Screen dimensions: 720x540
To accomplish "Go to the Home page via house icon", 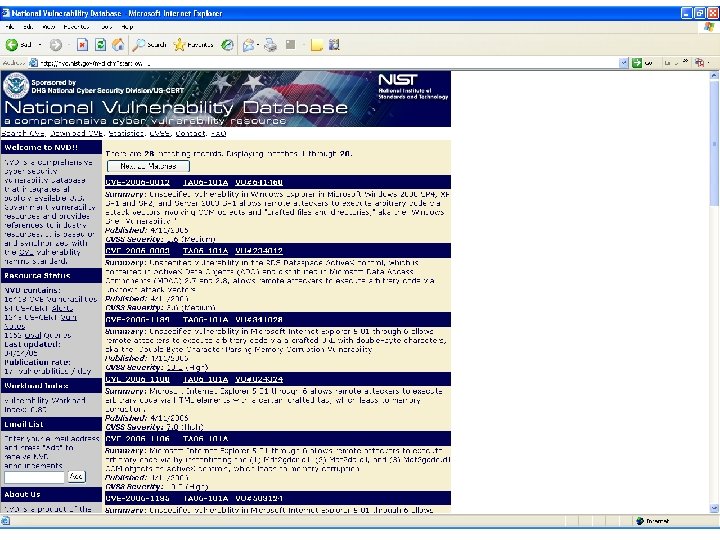I will pos(118,45).
